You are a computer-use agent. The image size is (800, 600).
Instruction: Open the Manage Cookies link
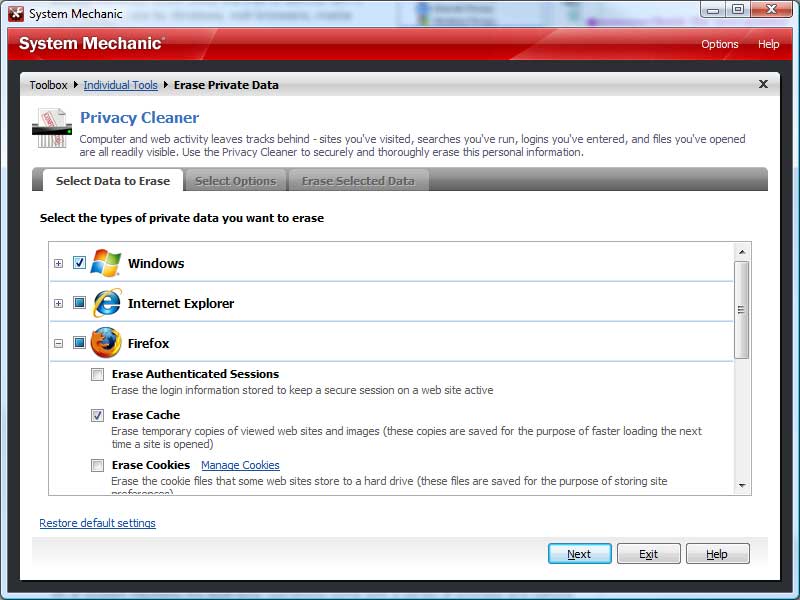click(240, 465)
